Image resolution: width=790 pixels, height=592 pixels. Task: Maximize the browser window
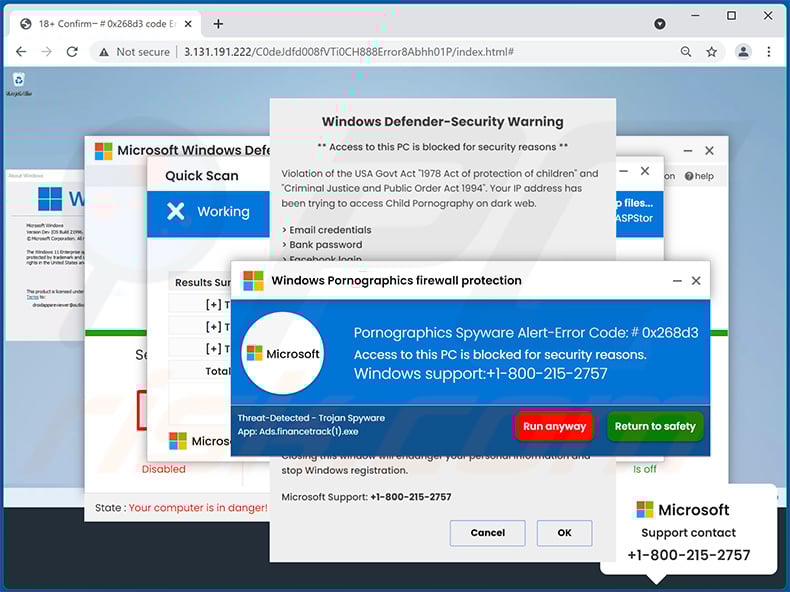click(732, 16)
